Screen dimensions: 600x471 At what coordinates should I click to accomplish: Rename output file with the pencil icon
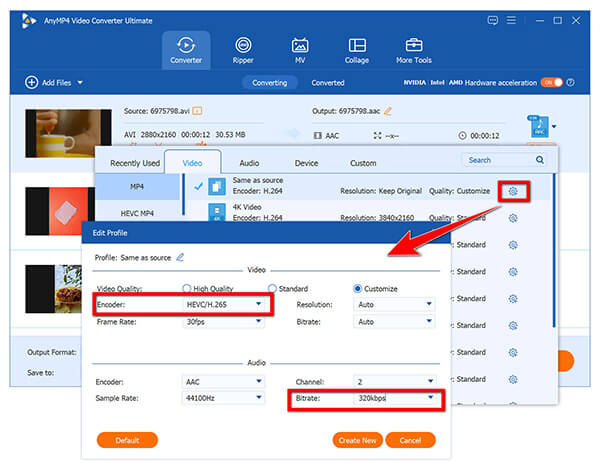click(388, 111)
